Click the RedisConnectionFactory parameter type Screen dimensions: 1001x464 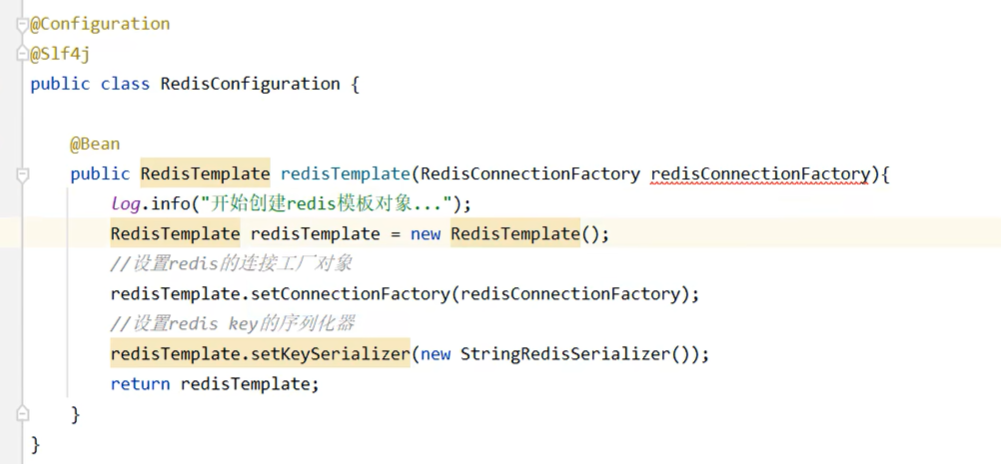531,174
